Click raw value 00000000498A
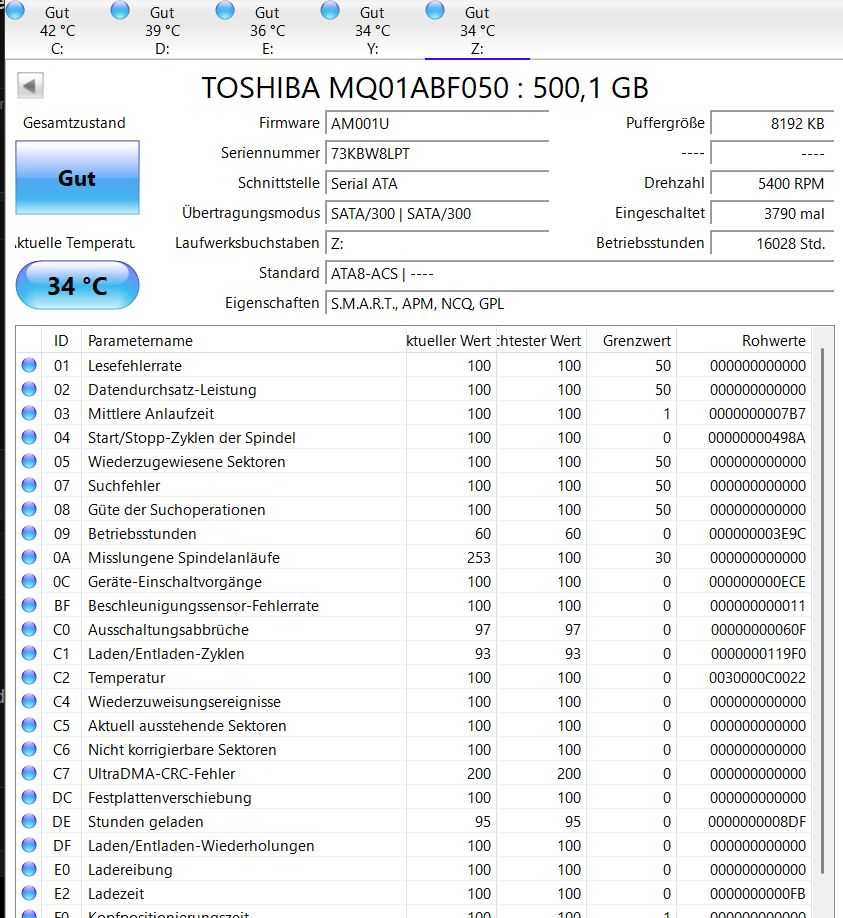Image resolution: width=843 pixels, height=918 pixels. (x=757, y=438)
